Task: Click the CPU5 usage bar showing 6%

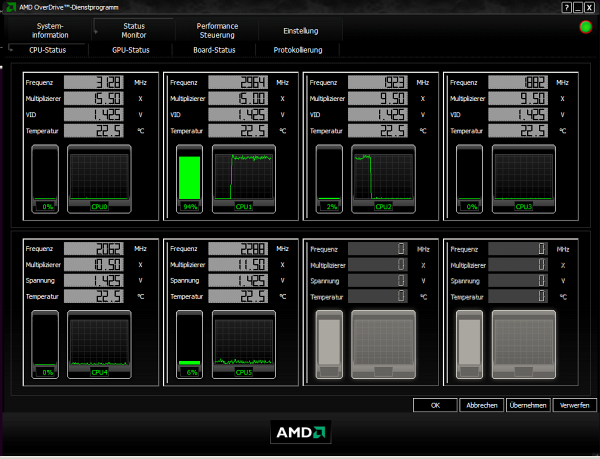Action: point(189,345)
